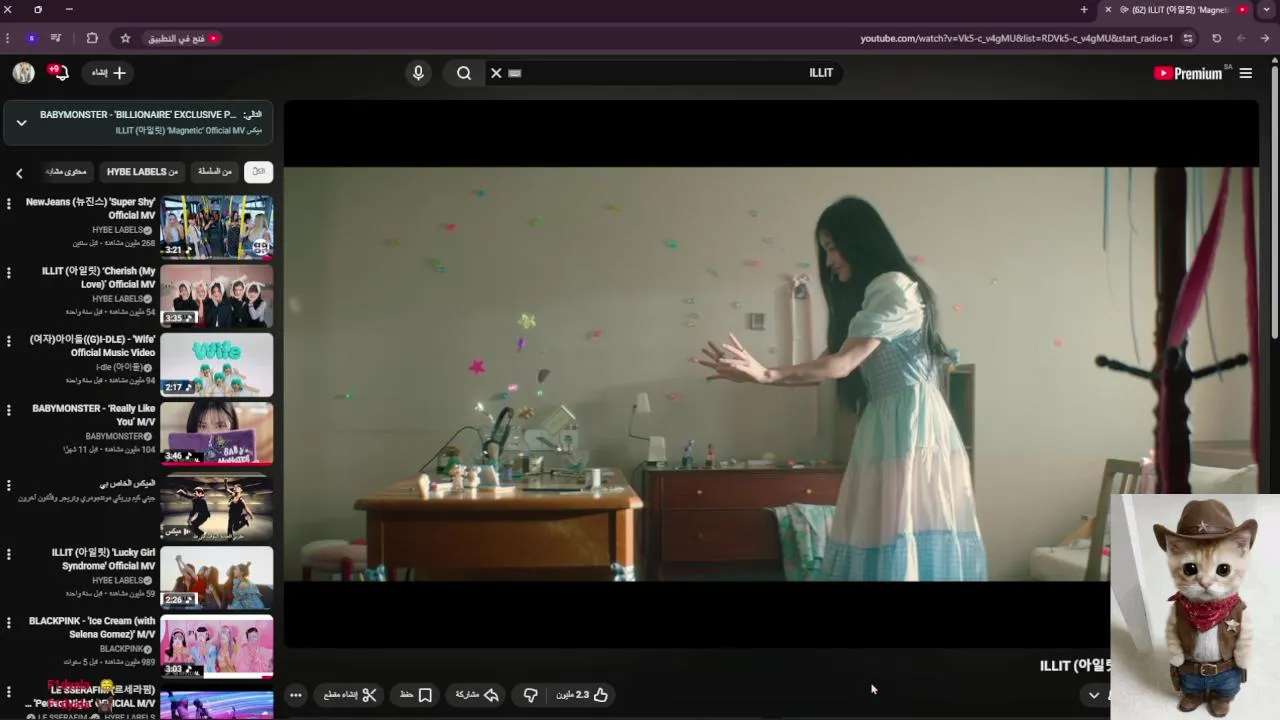The height and width of the screenshot is (720, 1280).
Task: Select the 'All' filter chip
Action: coord(259,171)
